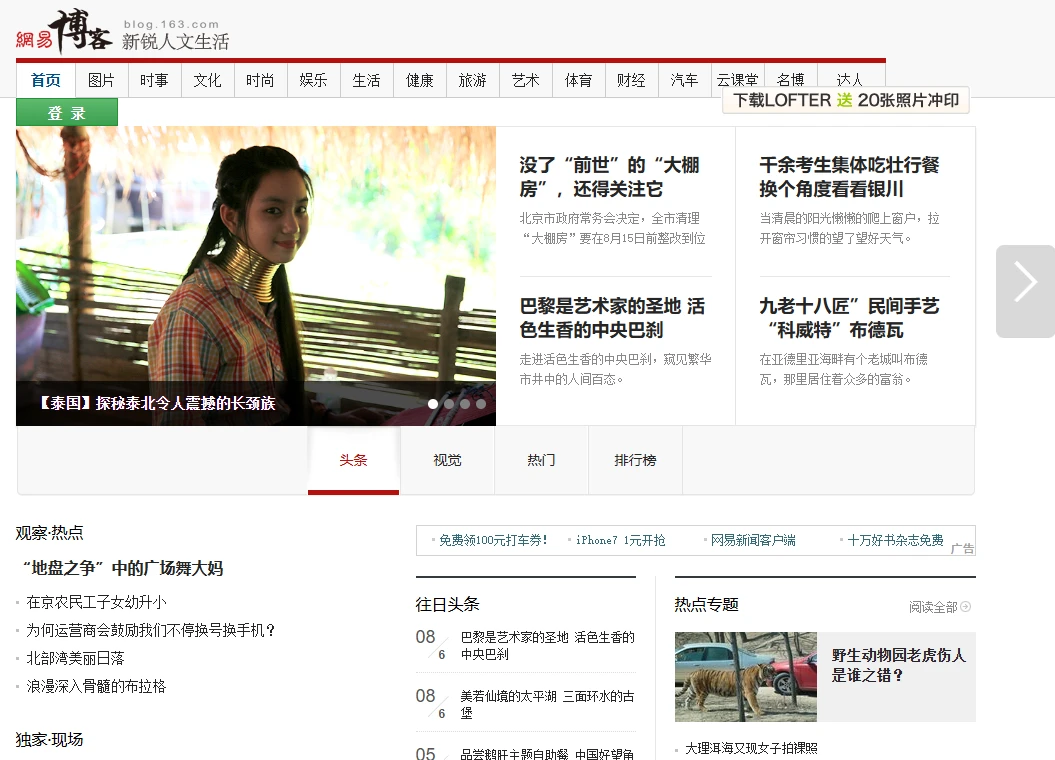Click the 热点专题 heading
This screenshot has height=760, width=1055.
coord(706,605)
